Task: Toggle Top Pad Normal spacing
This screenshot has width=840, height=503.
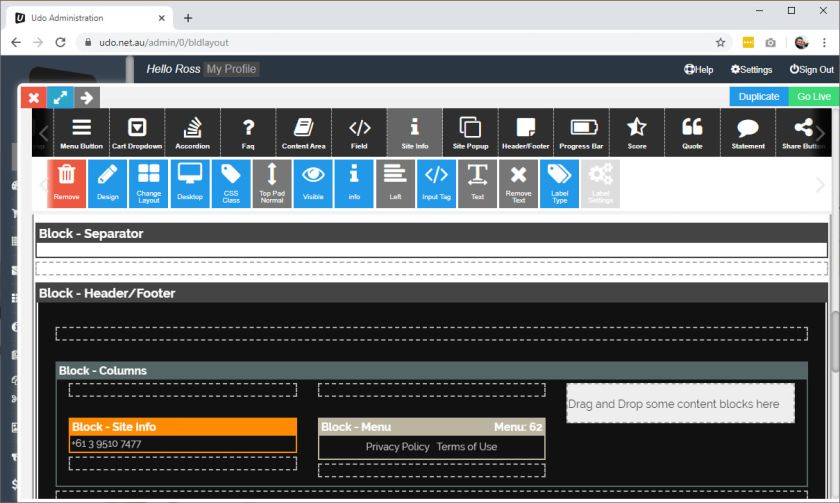Action: [272, 183]
